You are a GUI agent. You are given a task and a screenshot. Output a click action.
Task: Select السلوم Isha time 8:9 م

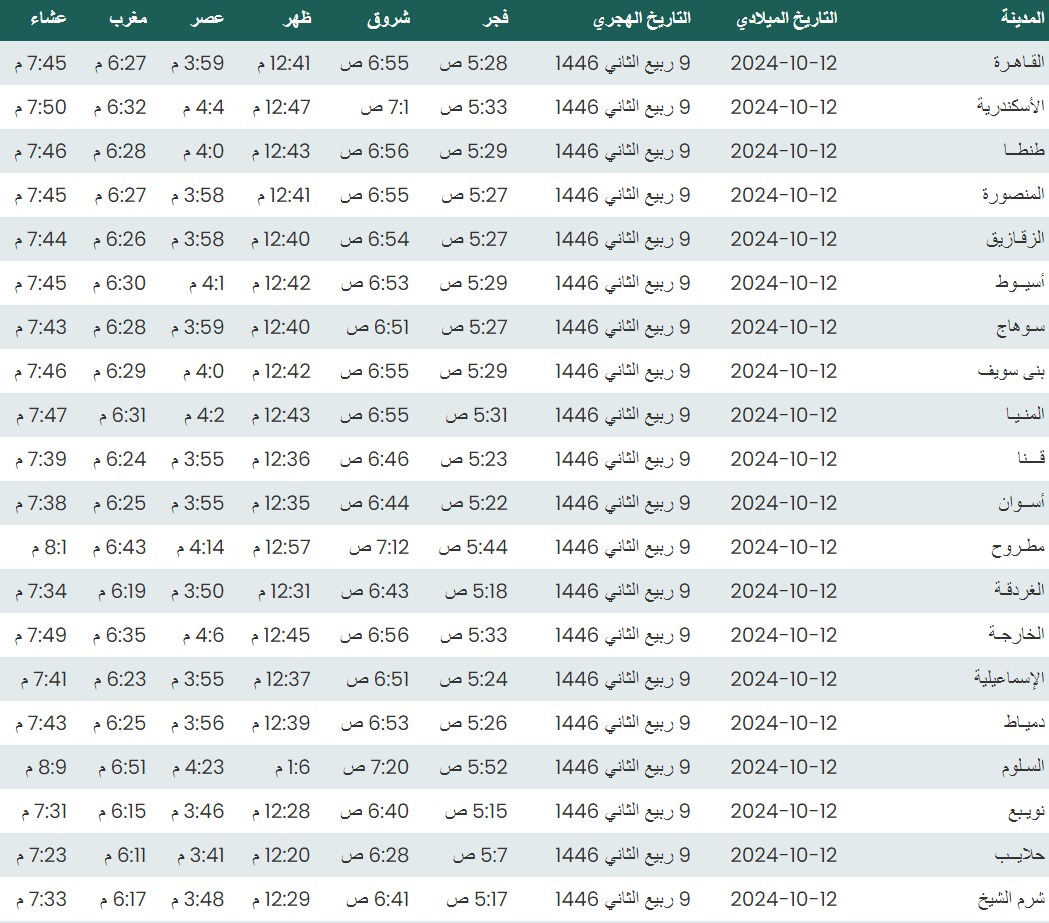pos(41,767)
